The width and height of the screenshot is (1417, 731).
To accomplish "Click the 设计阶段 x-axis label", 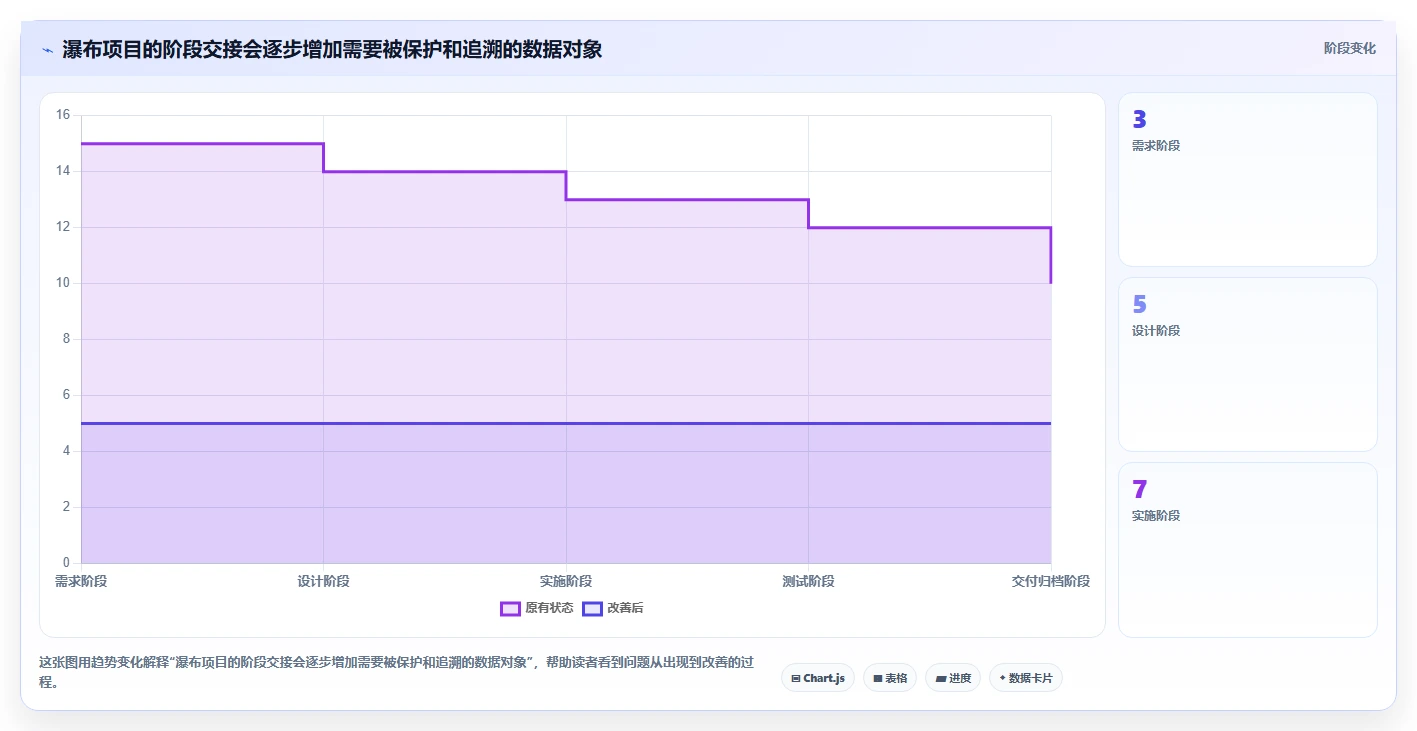I will pos(323,581).
